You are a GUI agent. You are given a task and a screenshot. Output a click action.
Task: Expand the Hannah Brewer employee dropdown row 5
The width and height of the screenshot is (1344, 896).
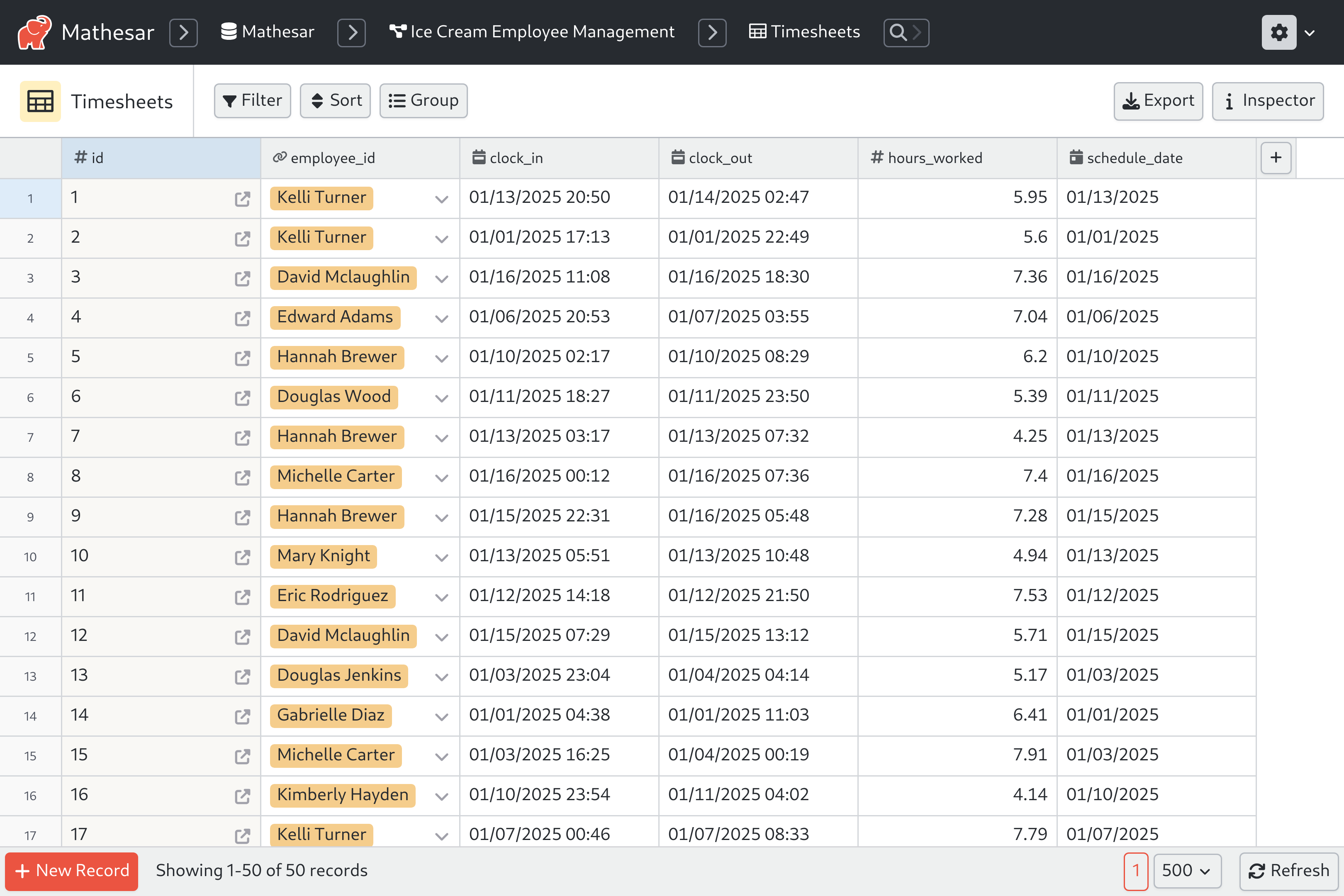coord(441,357)
